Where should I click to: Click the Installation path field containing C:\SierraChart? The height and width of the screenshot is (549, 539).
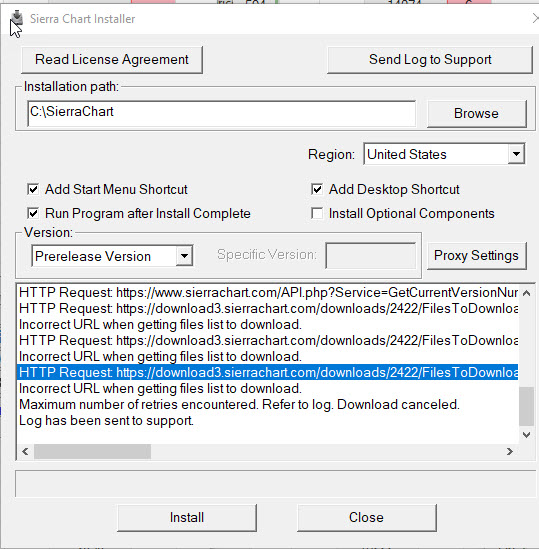click(221, 113)
